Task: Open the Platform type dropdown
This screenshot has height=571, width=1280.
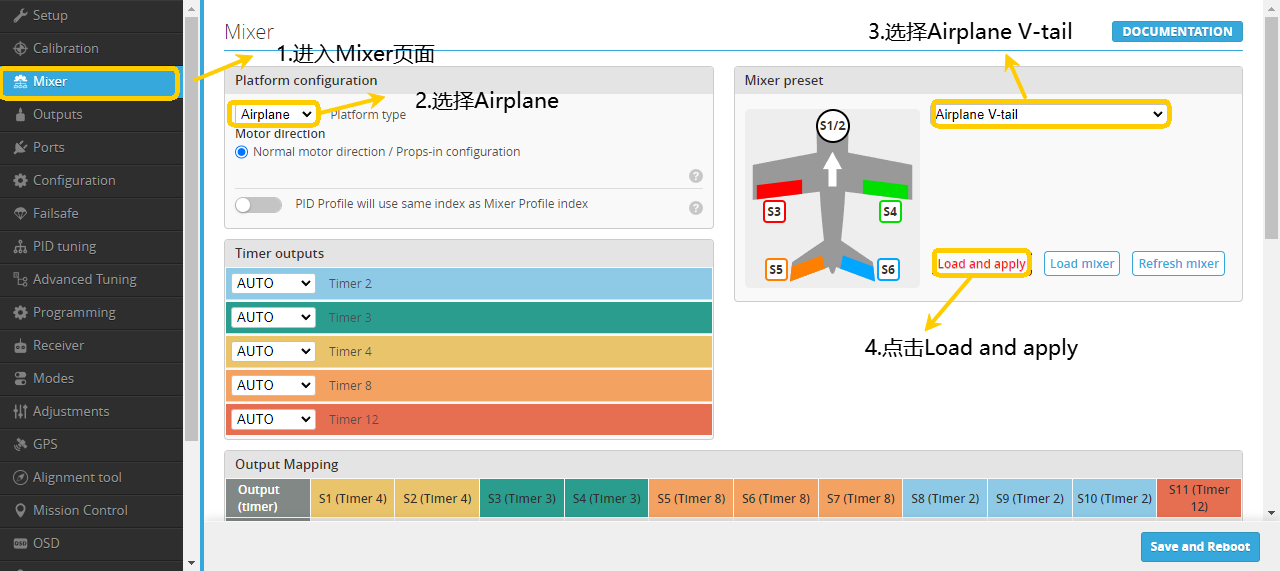Action: (275, 114)
